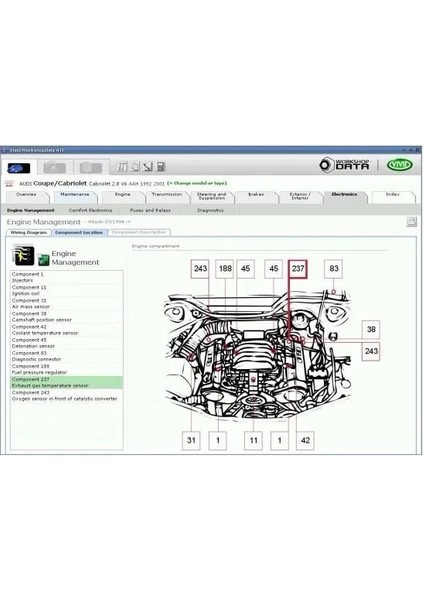Click the calculator icon in toolbar

161,166
